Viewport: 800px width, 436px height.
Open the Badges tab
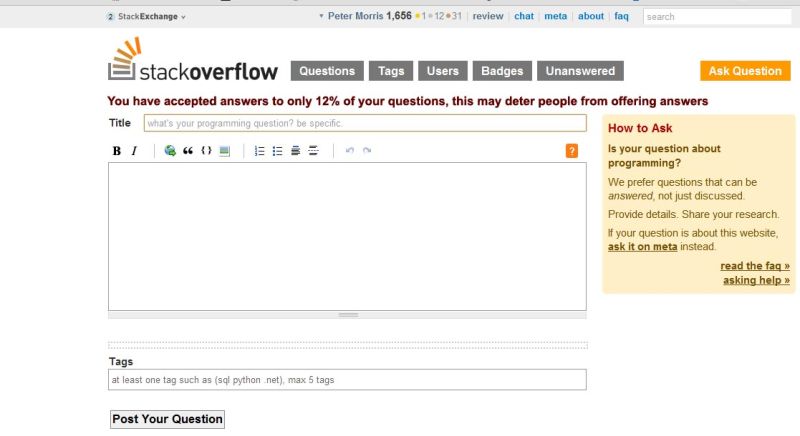pyautogui.click(x=502, y=71)
